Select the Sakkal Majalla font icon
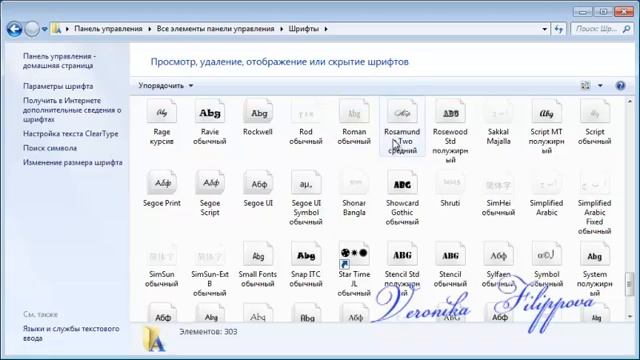This screenshot has height=360, width=640. (x=498, y=111)
